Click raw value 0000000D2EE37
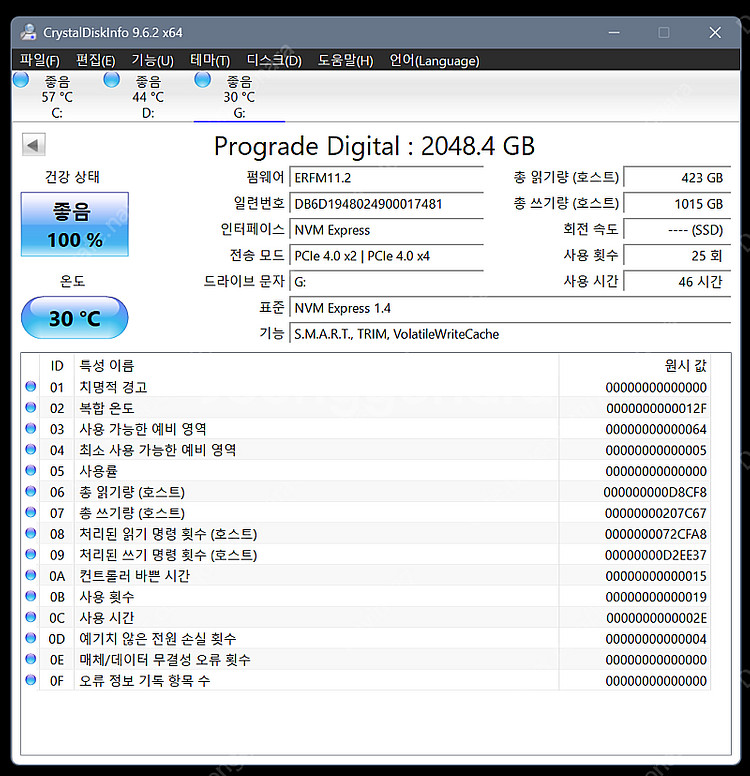The height and width of the screenshot is (776, 750). coord(655,555)
